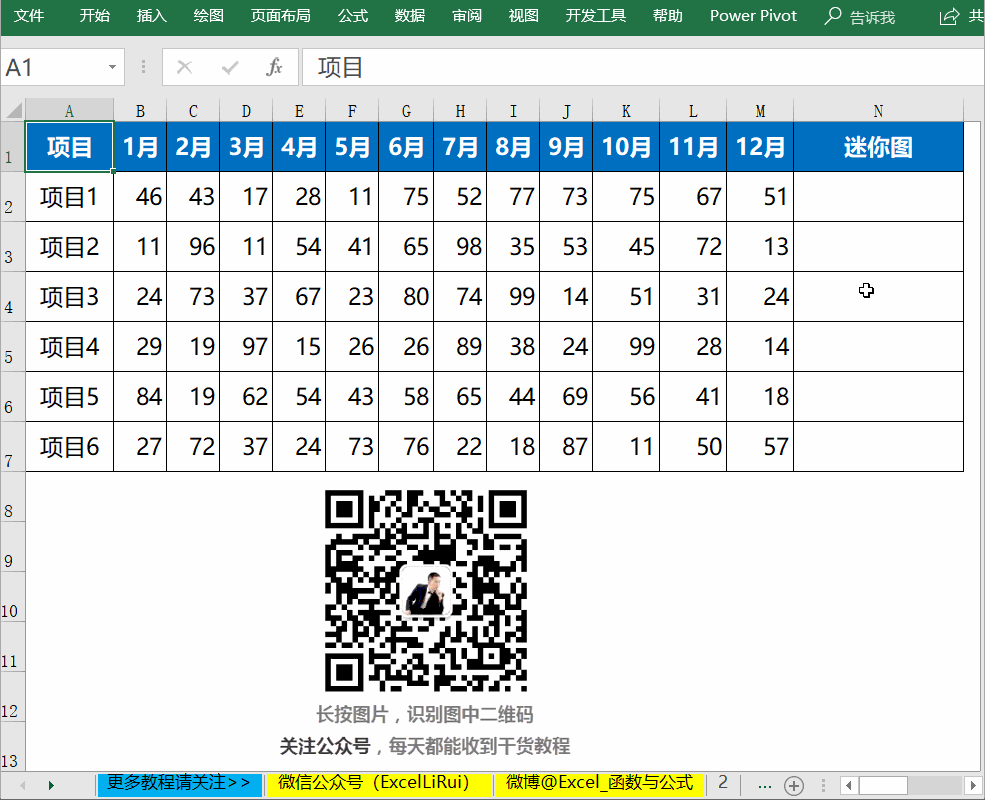Open the Power Pivot ribbon tab
The width and height of the screenshot is (985, 800).
pos(753,16)
